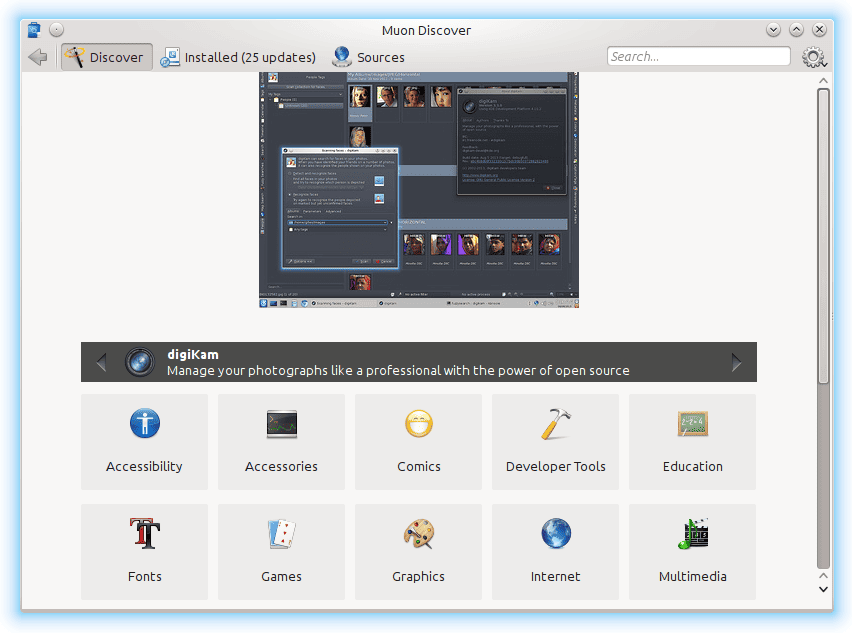This screenshot has height=633, width=852.
Task: Click the Accessories terminal icon
Action: click(x=281, y=424)
